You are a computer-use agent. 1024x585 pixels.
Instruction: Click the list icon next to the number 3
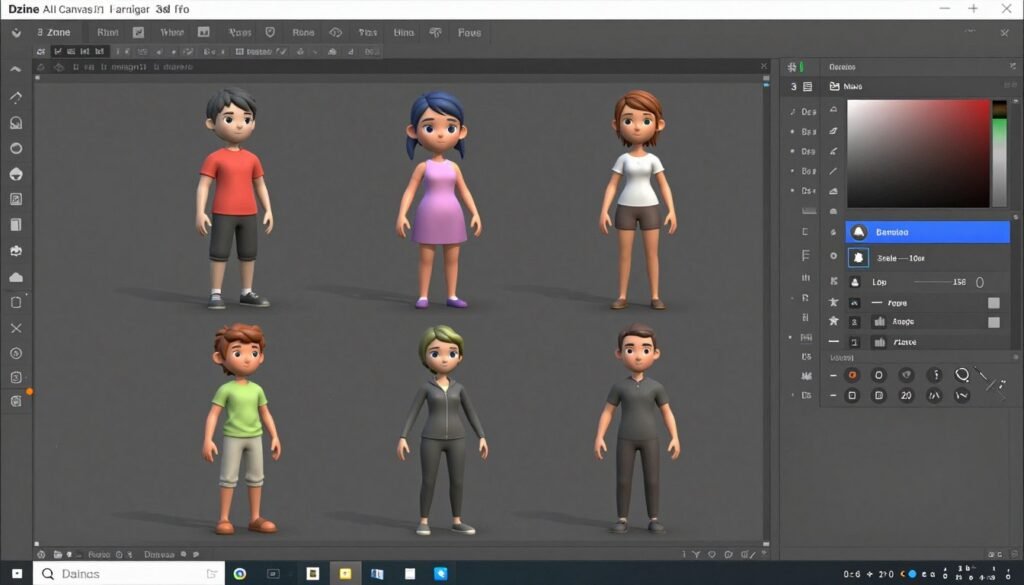tap(808, 86)
